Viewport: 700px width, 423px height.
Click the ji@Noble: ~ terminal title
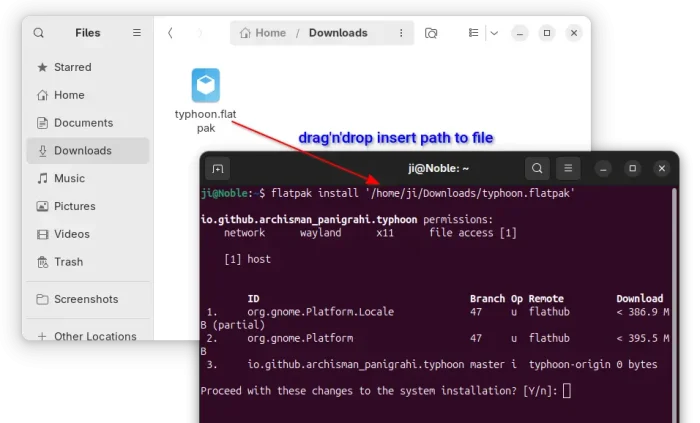point(438,169)
